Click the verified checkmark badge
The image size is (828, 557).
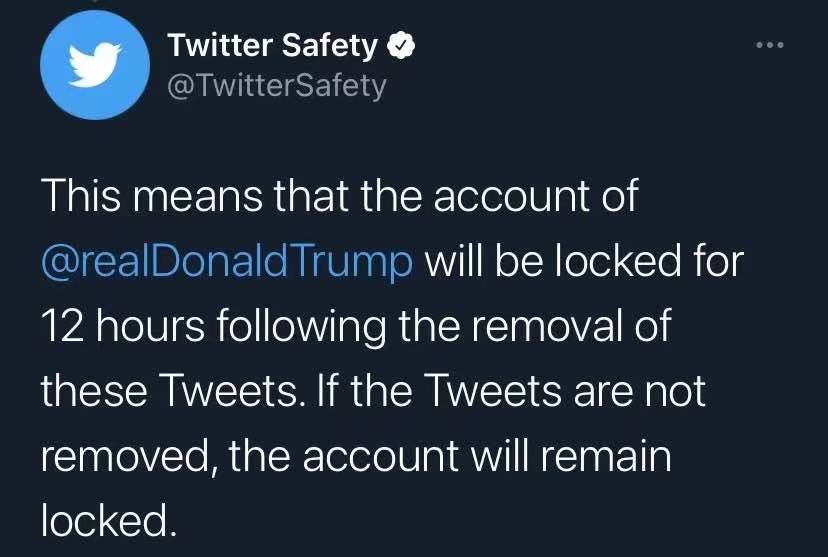401,46
